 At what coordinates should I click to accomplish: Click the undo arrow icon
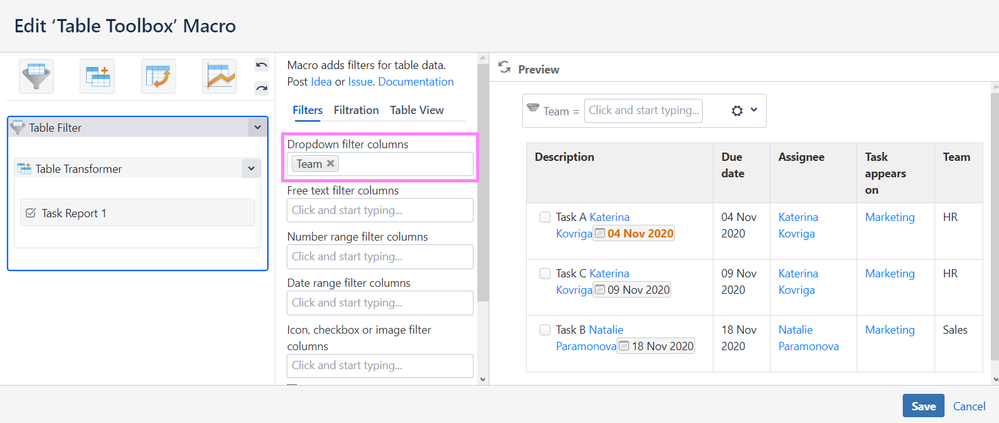262,66
